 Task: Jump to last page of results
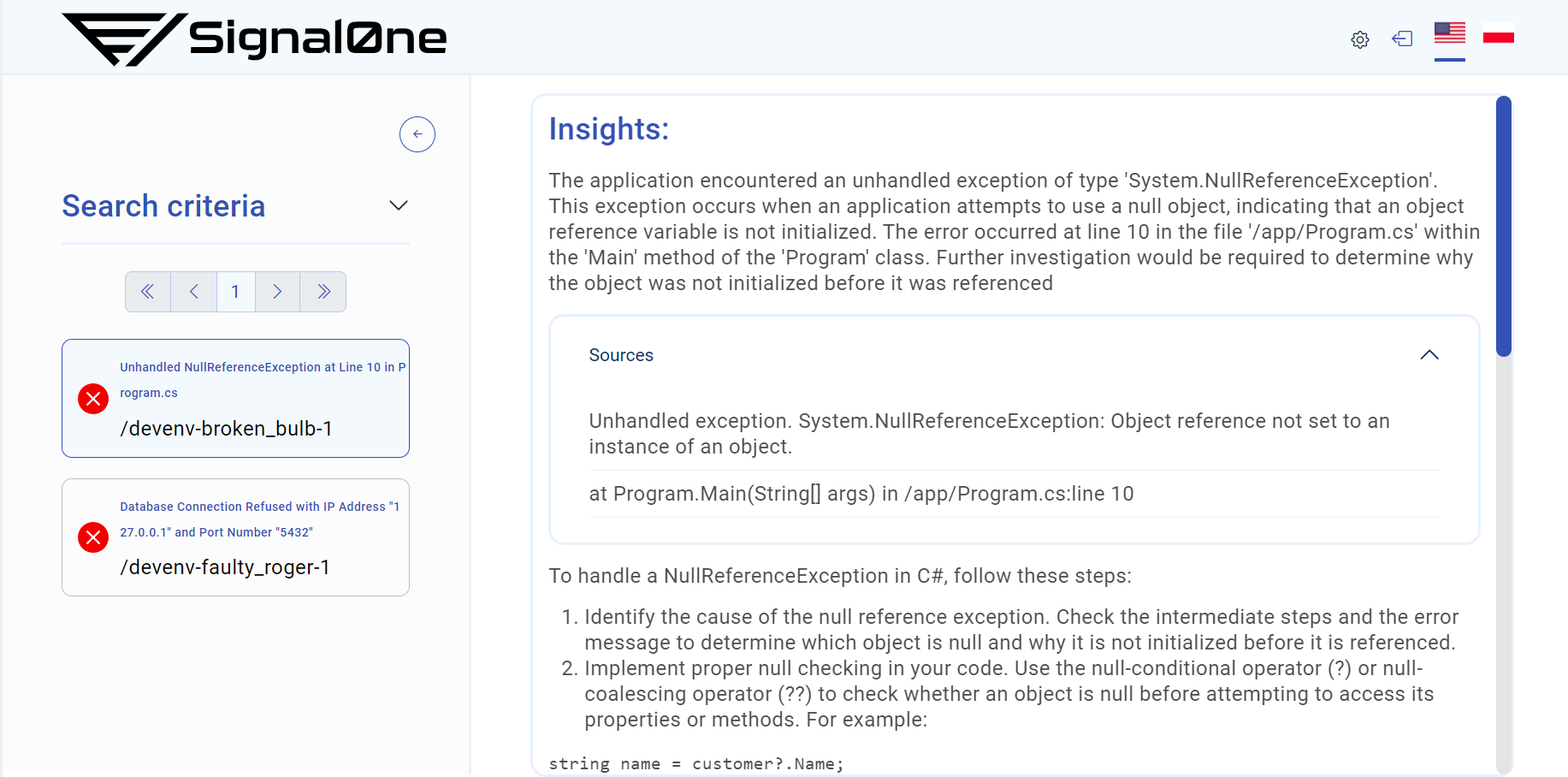click(323, 292)
